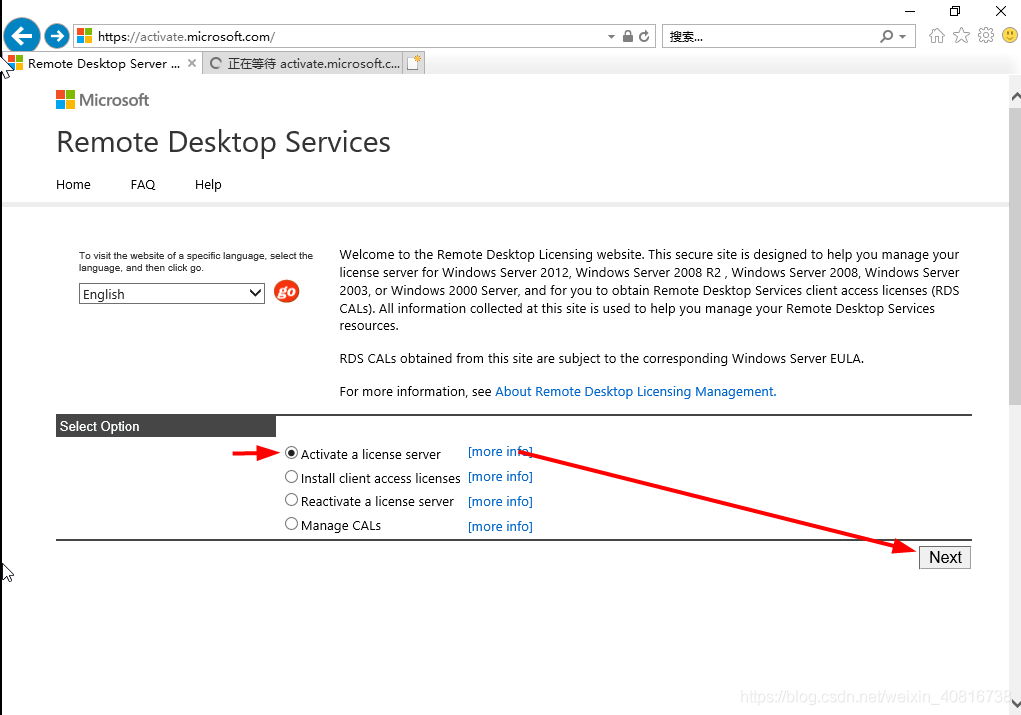This screenshot has width=1021, height=715.
Task: Open browser Tools via the gear icon
Action: [986, 36]
